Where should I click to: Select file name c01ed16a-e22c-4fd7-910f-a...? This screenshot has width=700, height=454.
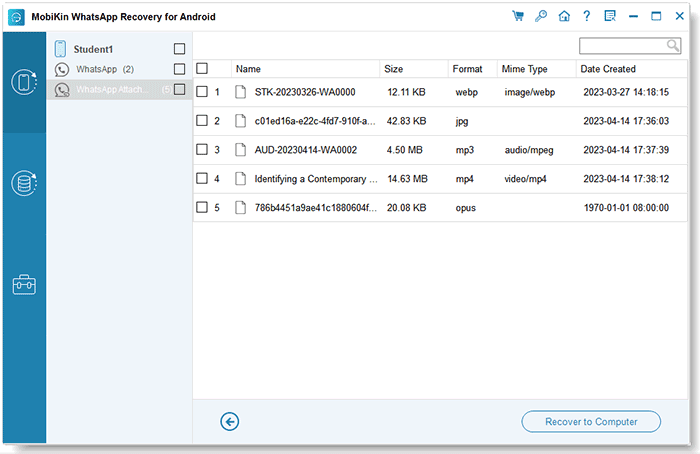[315, 121]
